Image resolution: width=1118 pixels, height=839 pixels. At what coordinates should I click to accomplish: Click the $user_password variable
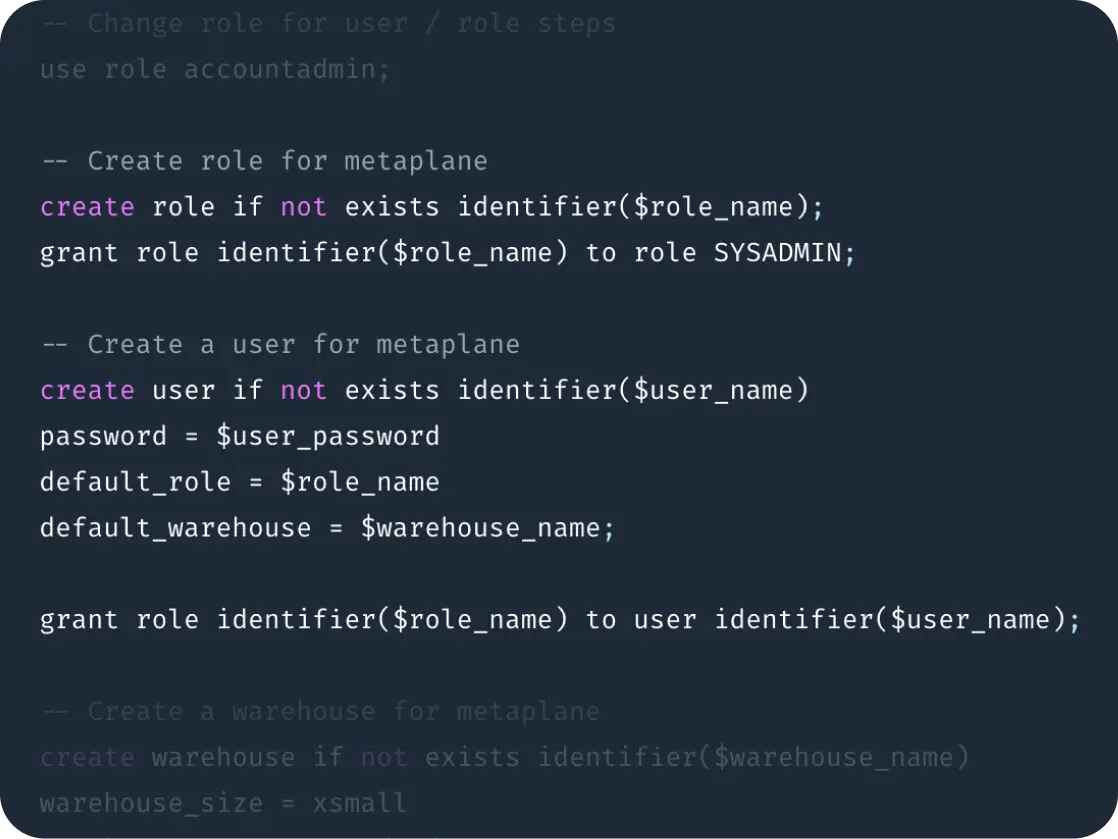coord(328,436)
